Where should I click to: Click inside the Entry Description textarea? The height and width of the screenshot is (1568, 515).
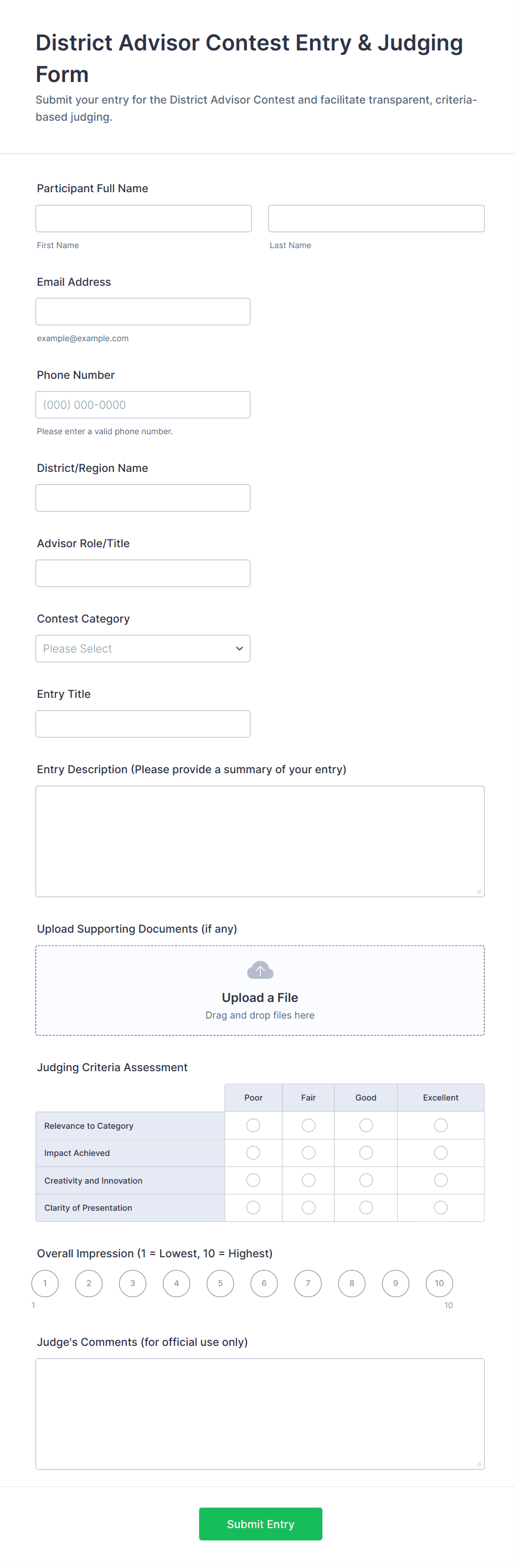(x=259, y=841)
